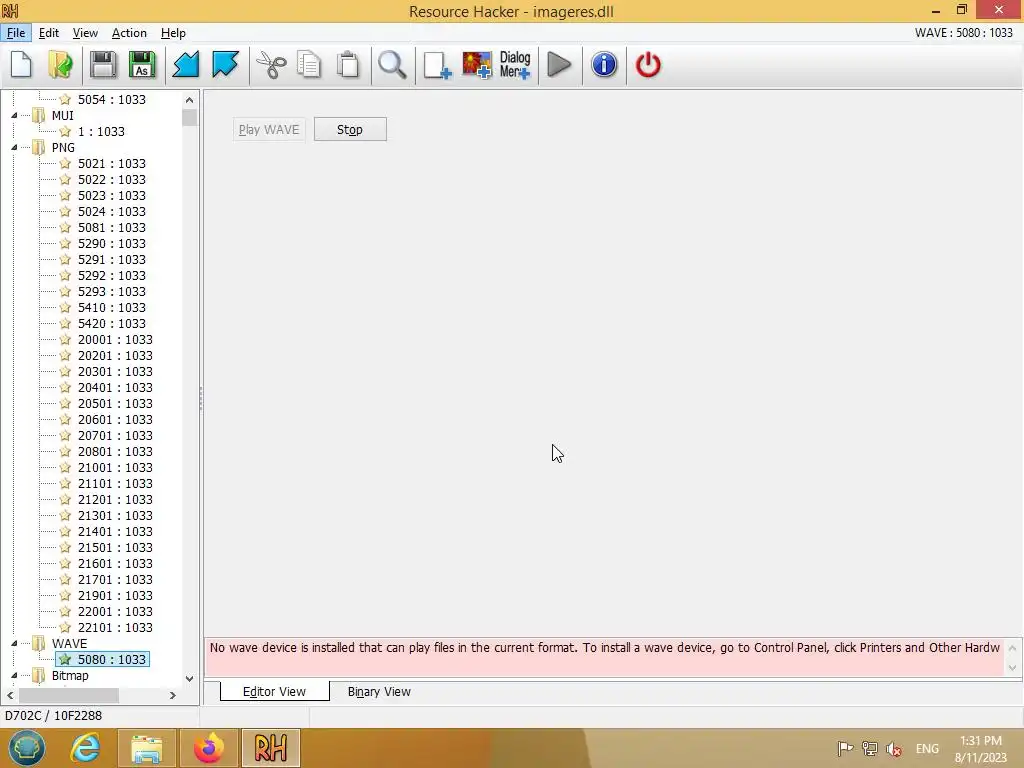
Task: Collapse the Bitmap folder node
Action: [x=14, y=675]
